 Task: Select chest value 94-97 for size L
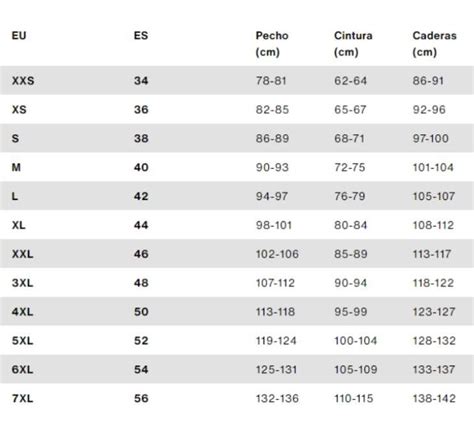[272, 196]
